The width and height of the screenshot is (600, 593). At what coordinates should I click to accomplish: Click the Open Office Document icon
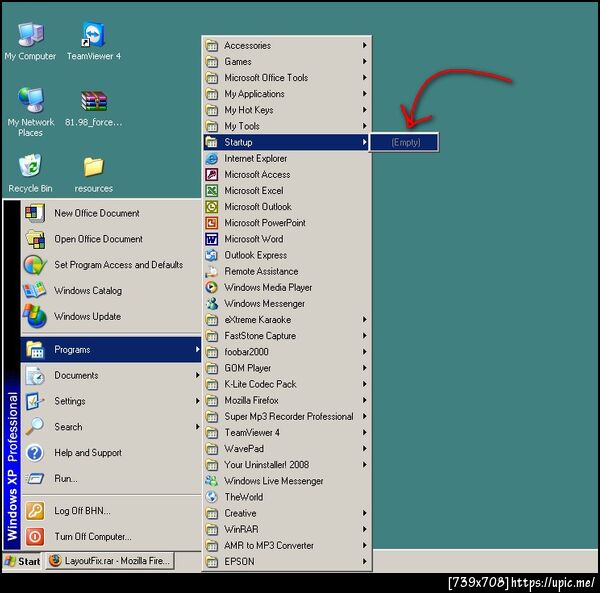[35, 239]
